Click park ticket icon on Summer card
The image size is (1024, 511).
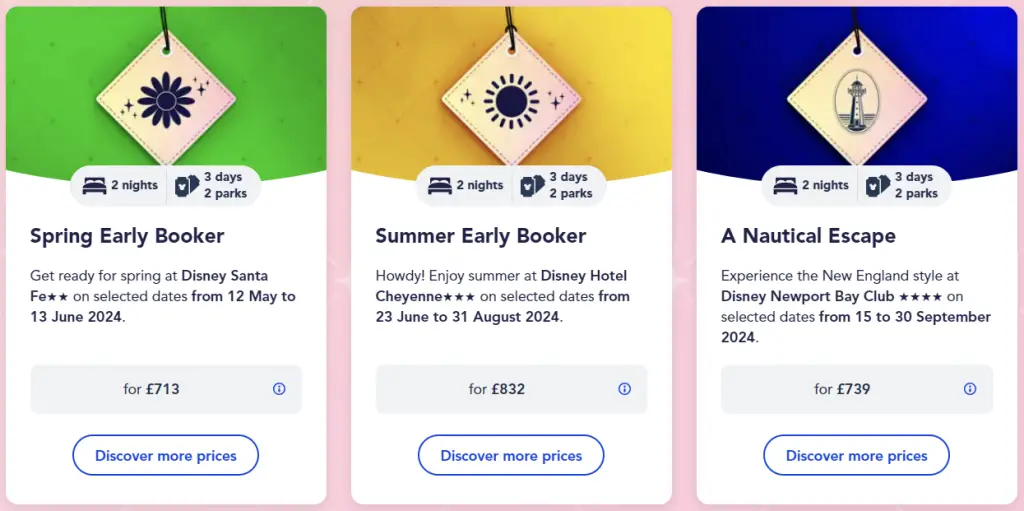tap(532, 186)
